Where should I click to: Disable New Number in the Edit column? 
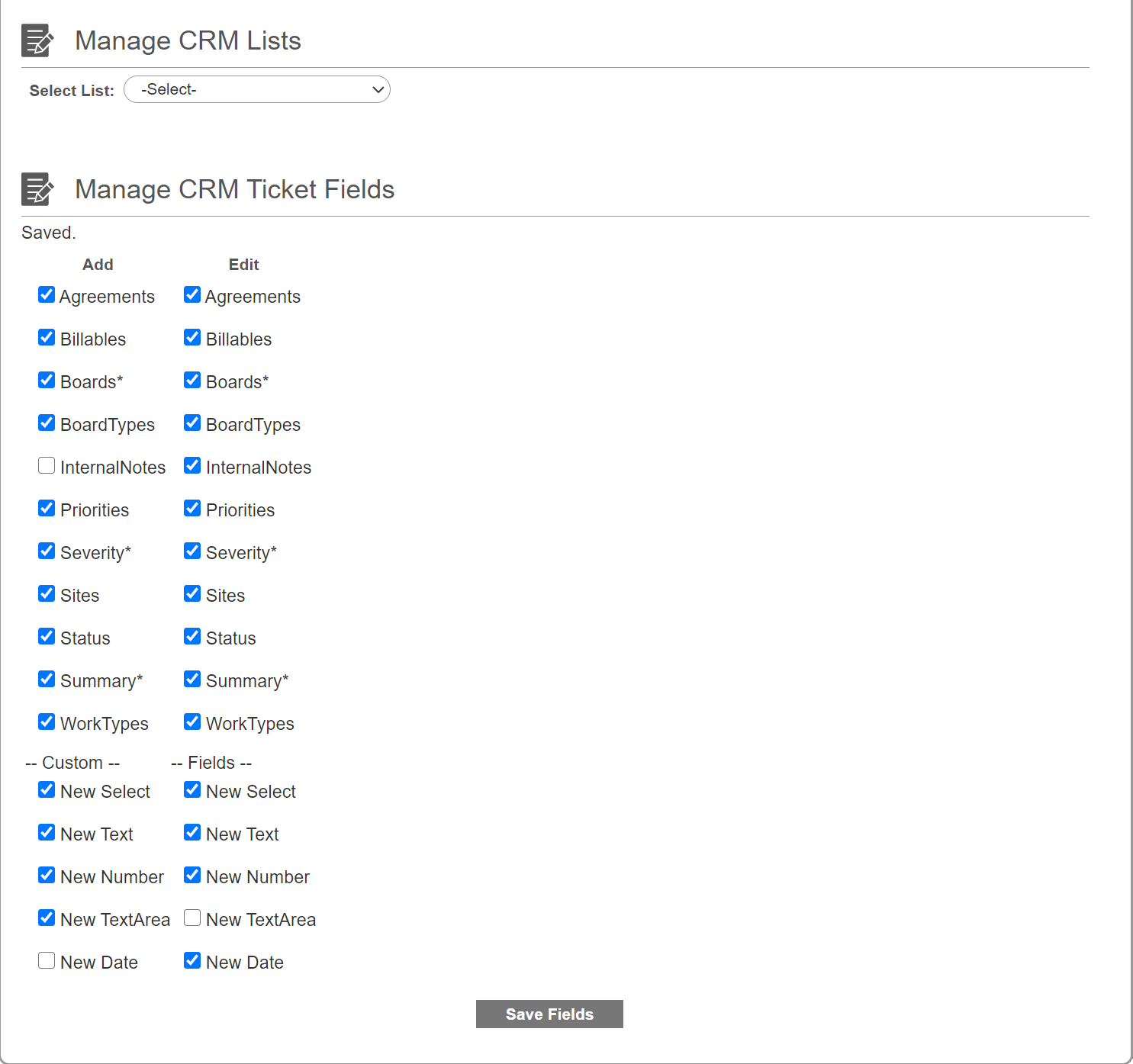point(192,875)
